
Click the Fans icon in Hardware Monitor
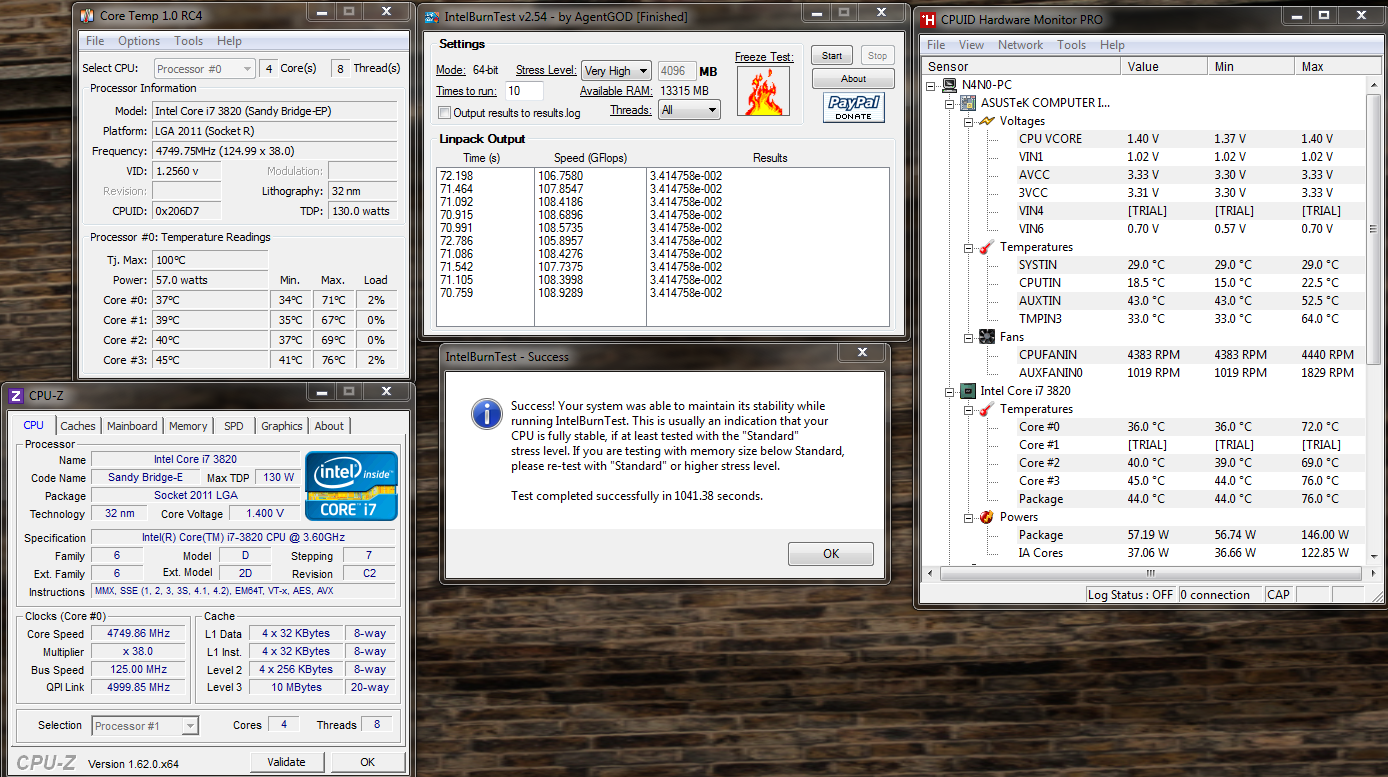(986, 337)
